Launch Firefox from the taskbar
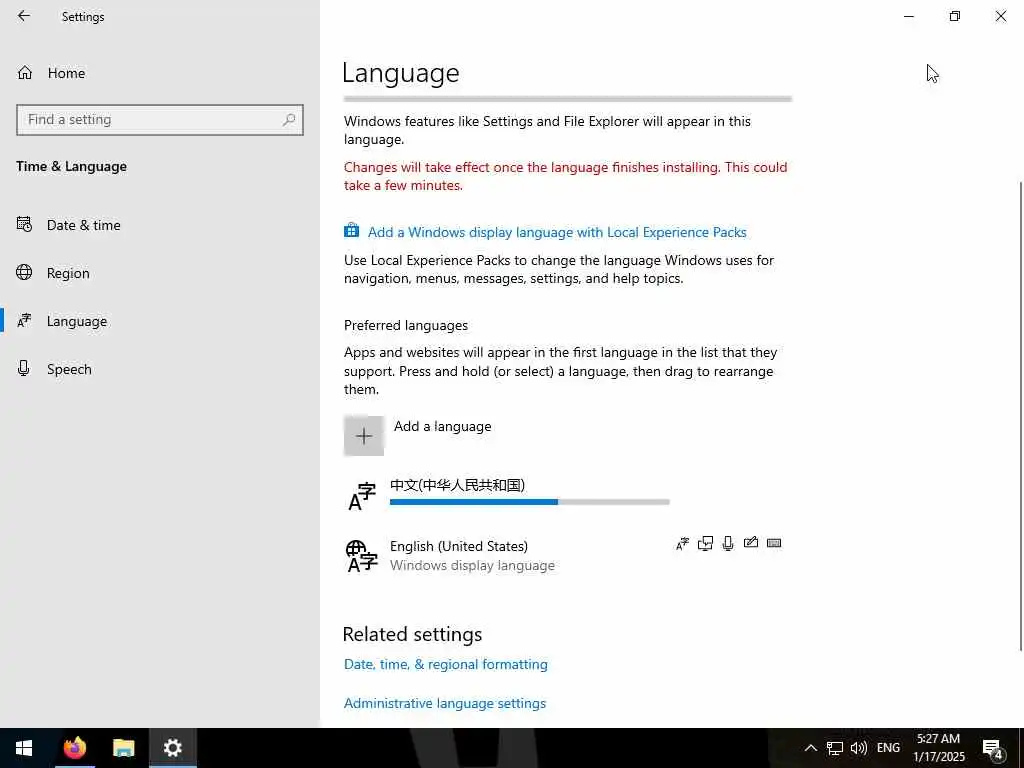The height and width of the screenshot is (768, 1024). point(74,748)
